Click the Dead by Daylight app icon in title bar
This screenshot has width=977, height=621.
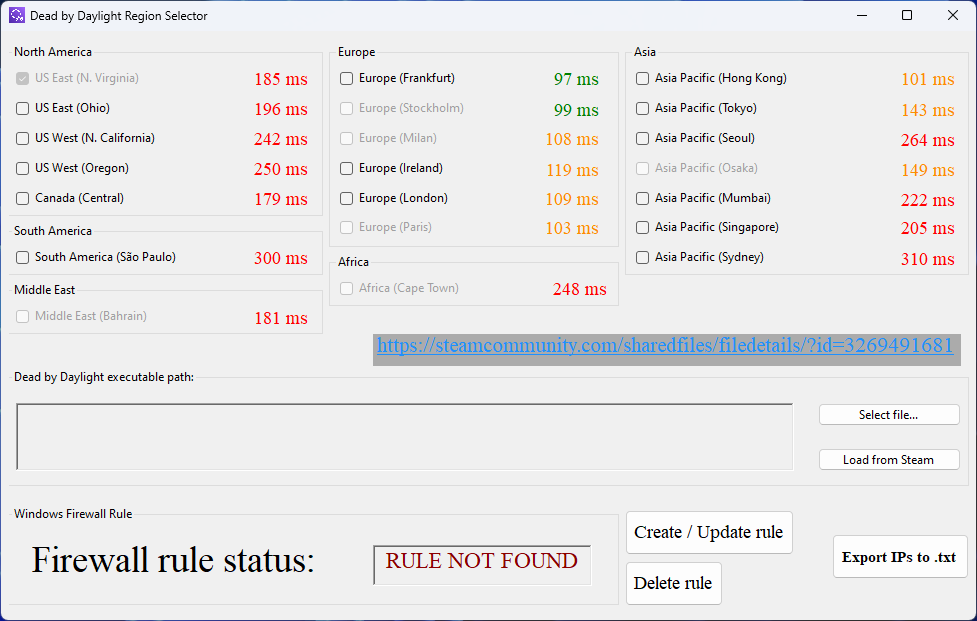point(17,16)
